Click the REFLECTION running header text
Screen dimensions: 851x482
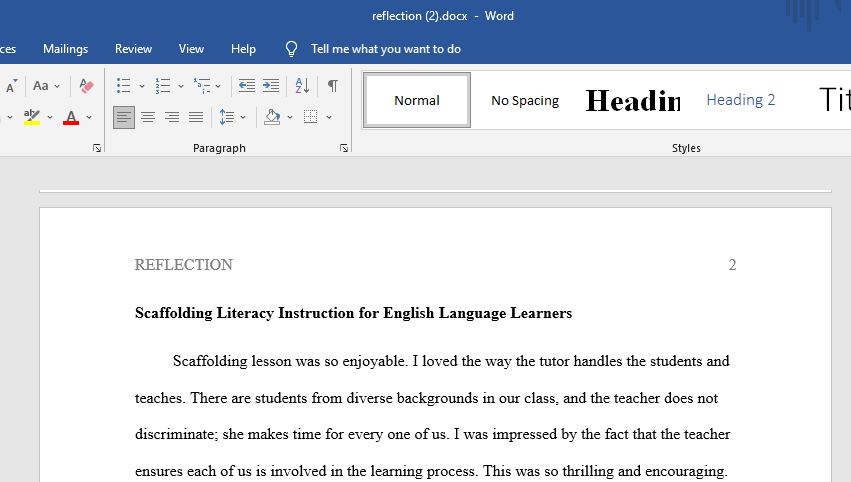(183, 265)
